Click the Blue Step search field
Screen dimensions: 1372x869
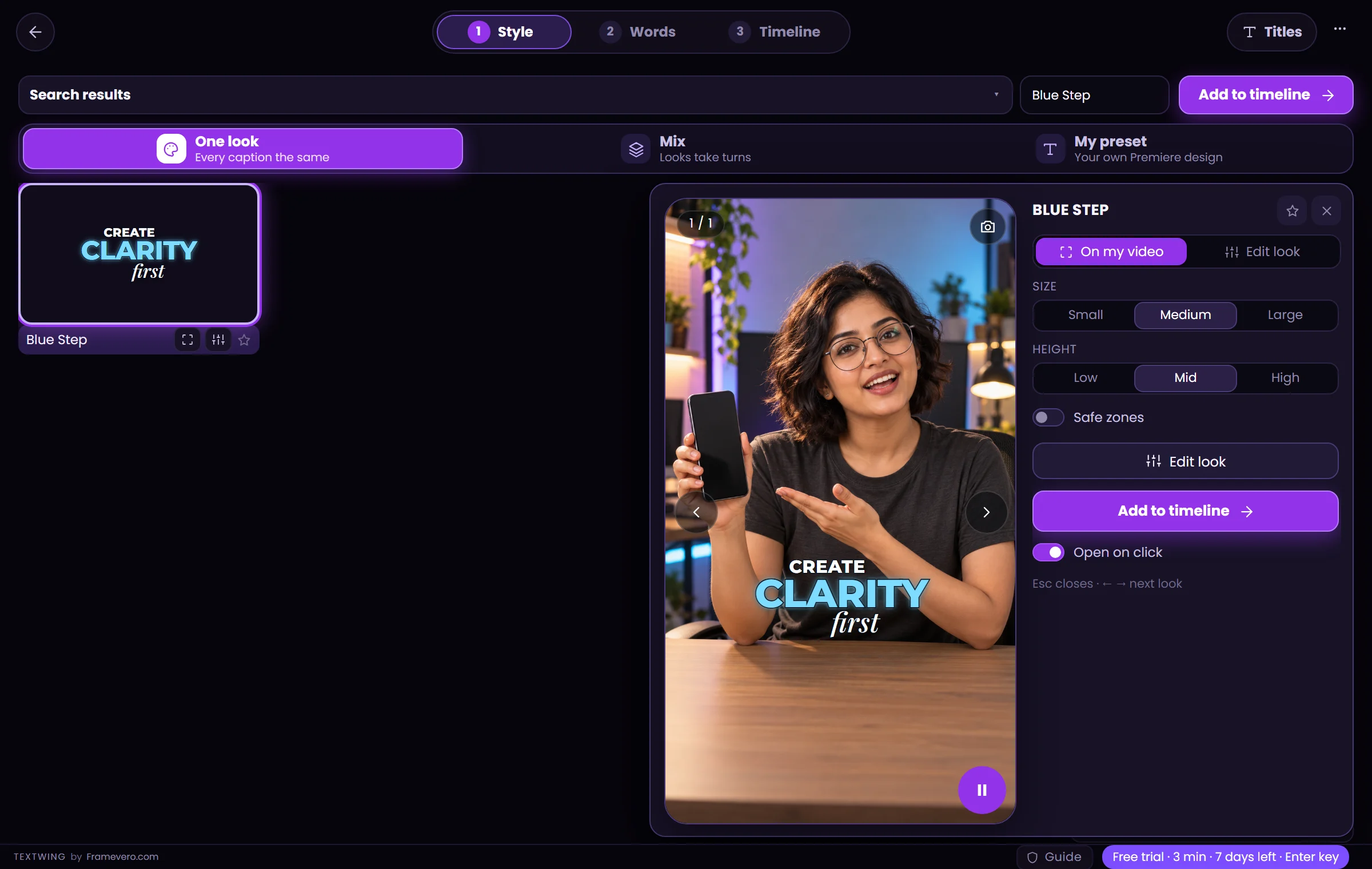click(x=1094, y=95)
